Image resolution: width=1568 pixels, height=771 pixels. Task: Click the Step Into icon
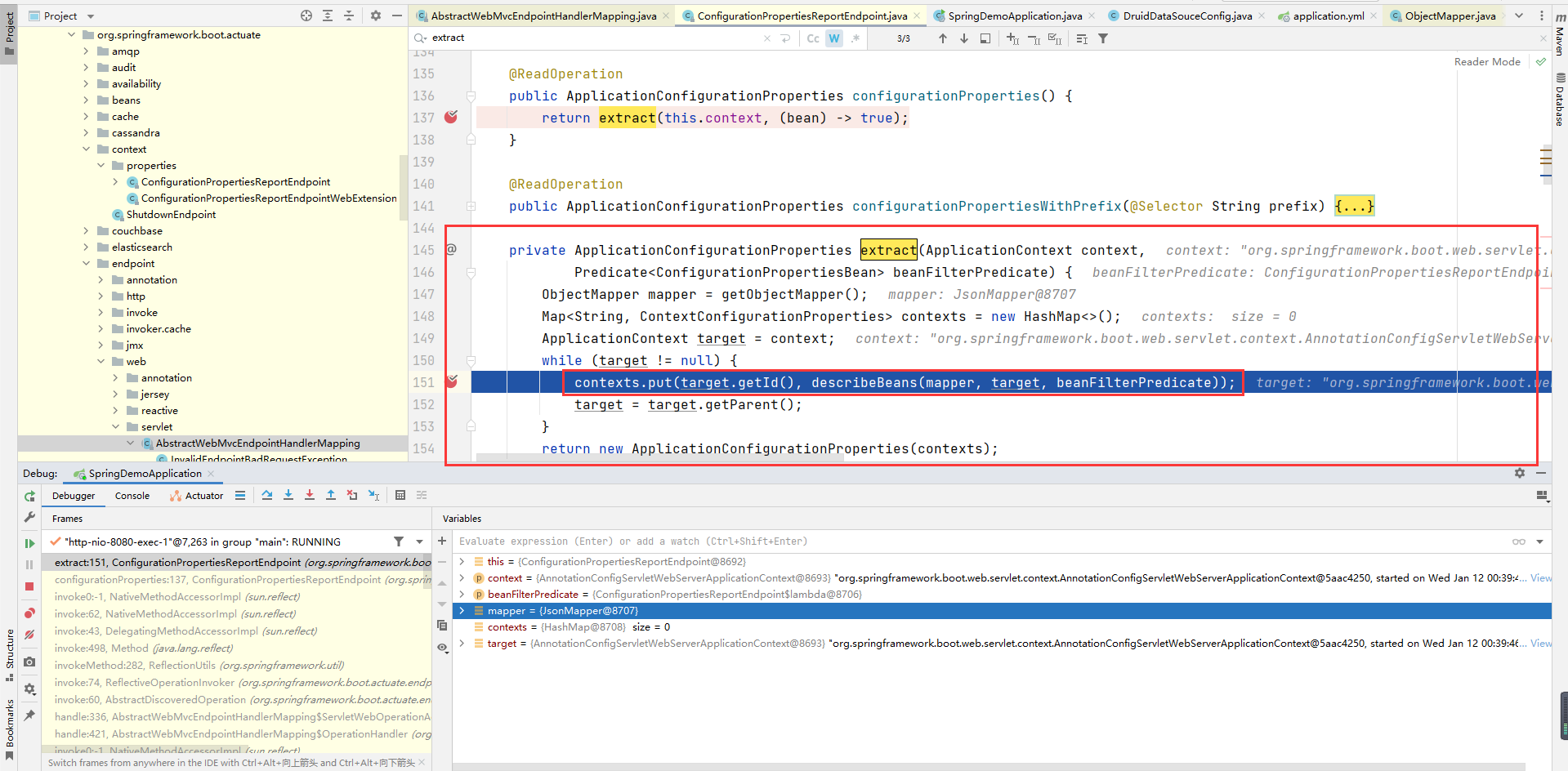tap(288, 495)
